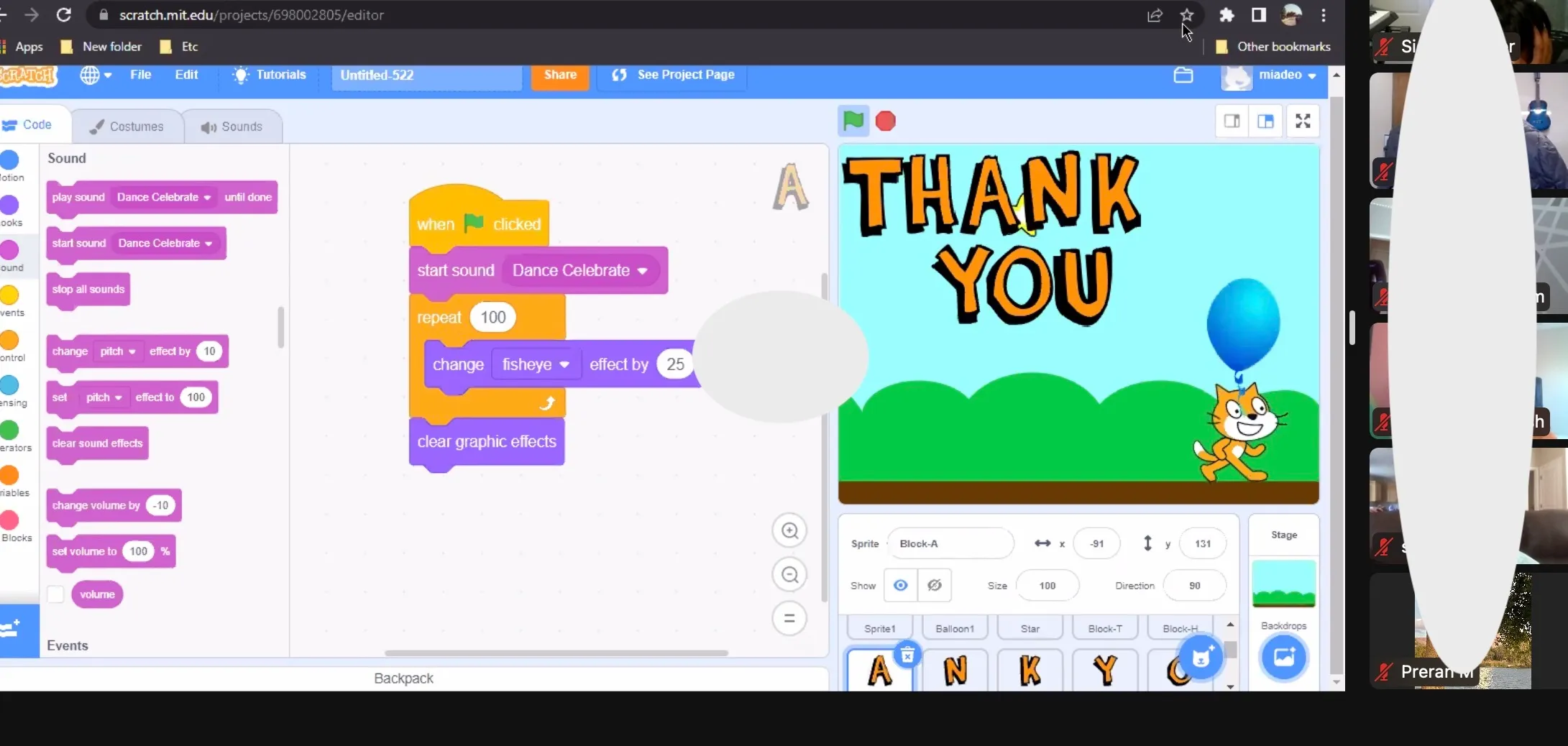The width and height of the screenshot is (1568, 746).
Task: Open the File menu
Action: click(x=140, y=75)
